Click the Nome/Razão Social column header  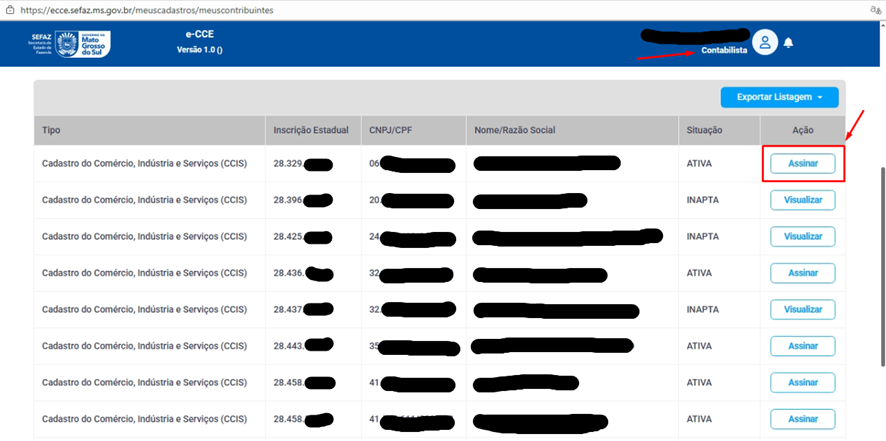tap(515, 130)
